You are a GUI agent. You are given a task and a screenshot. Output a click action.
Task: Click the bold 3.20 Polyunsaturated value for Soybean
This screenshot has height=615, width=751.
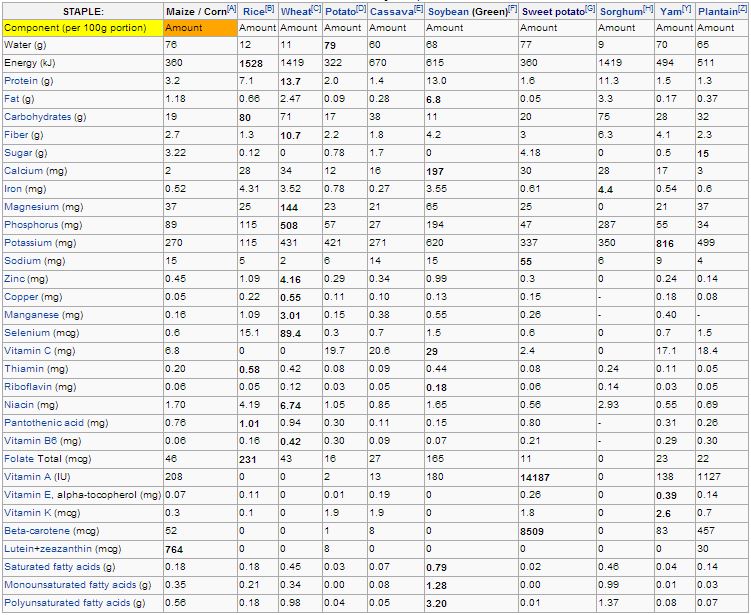pos(436,604)
